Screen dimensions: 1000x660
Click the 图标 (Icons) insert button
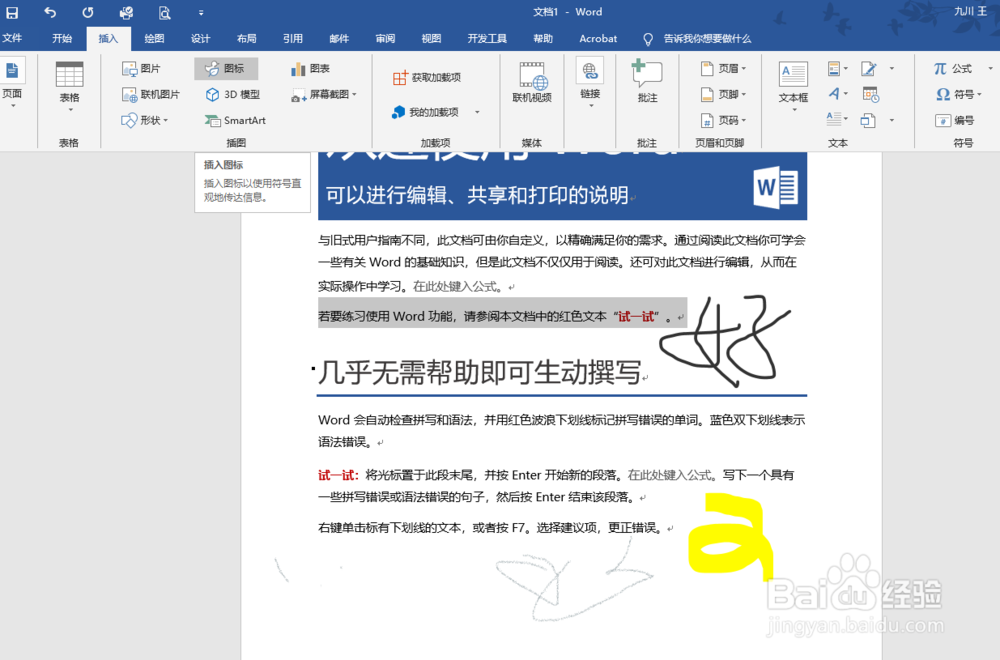226,68
